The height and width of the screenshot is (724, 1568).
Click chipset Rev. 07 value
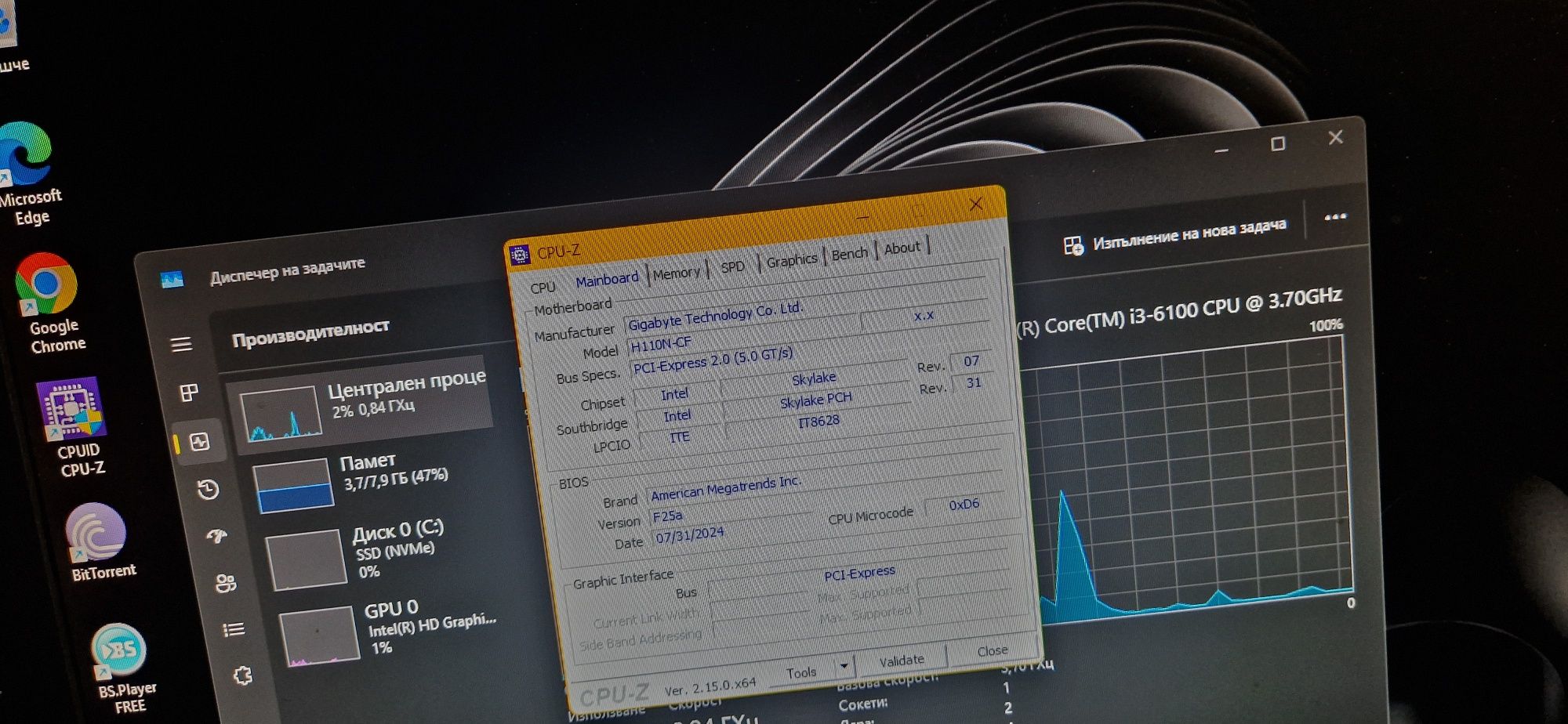coord(971,360)
